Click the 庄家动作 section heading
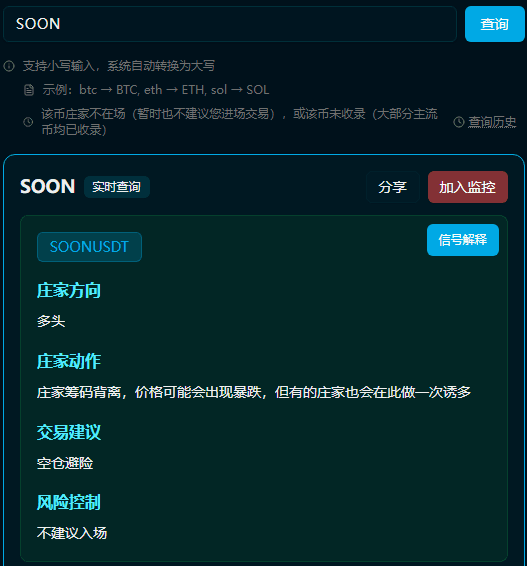Screen dimensions: 527x566 (69, 361)
